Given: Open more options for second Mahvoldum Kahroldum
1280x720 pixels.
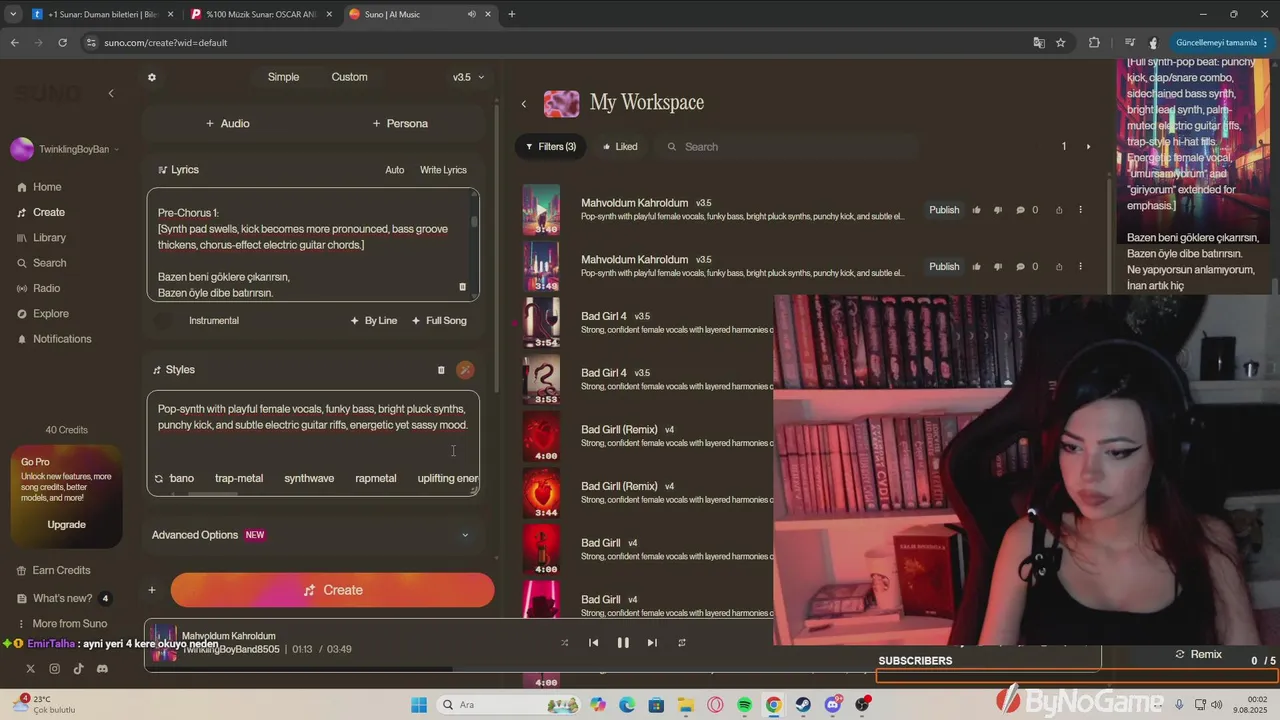Looking at the screenshot, I should tap(1081, 267).
